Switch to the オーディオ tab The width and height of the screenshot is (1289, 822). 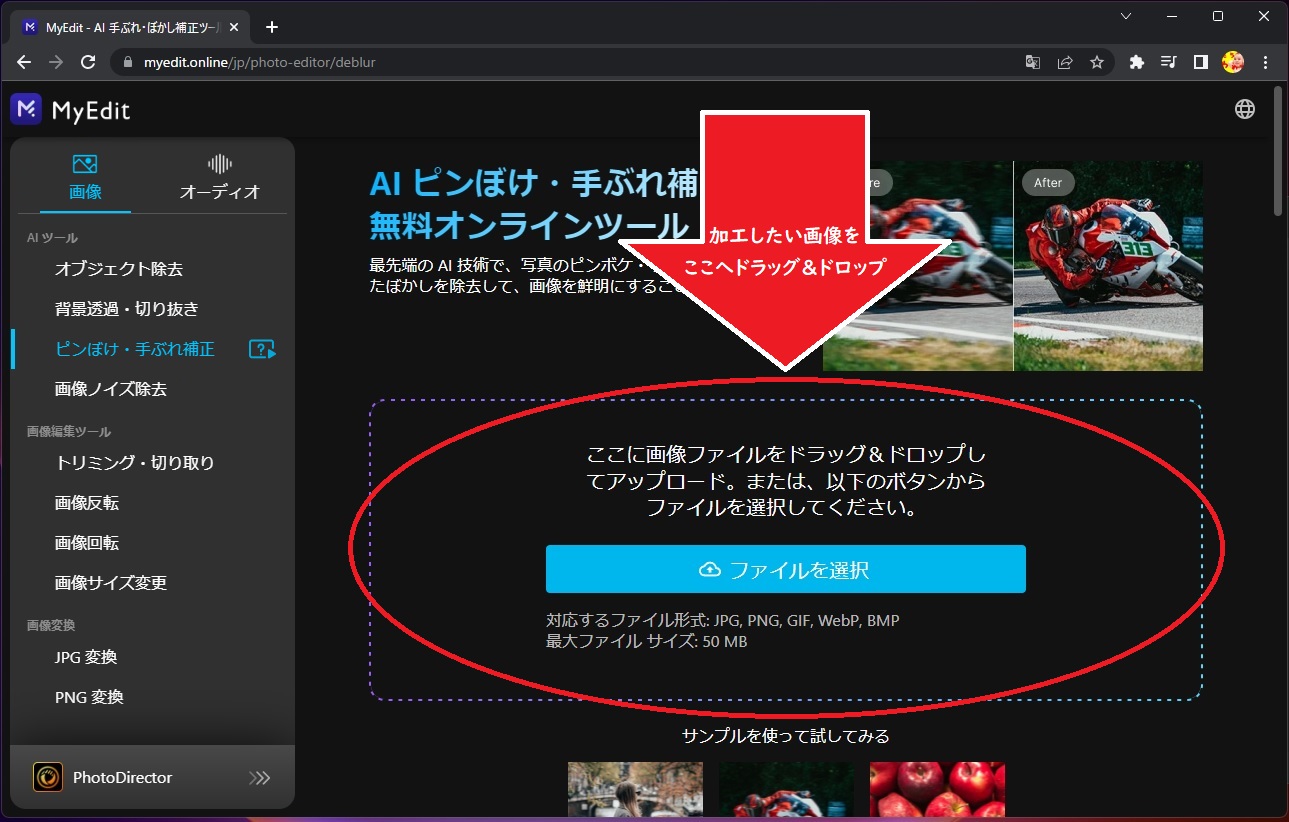(220, 177)
